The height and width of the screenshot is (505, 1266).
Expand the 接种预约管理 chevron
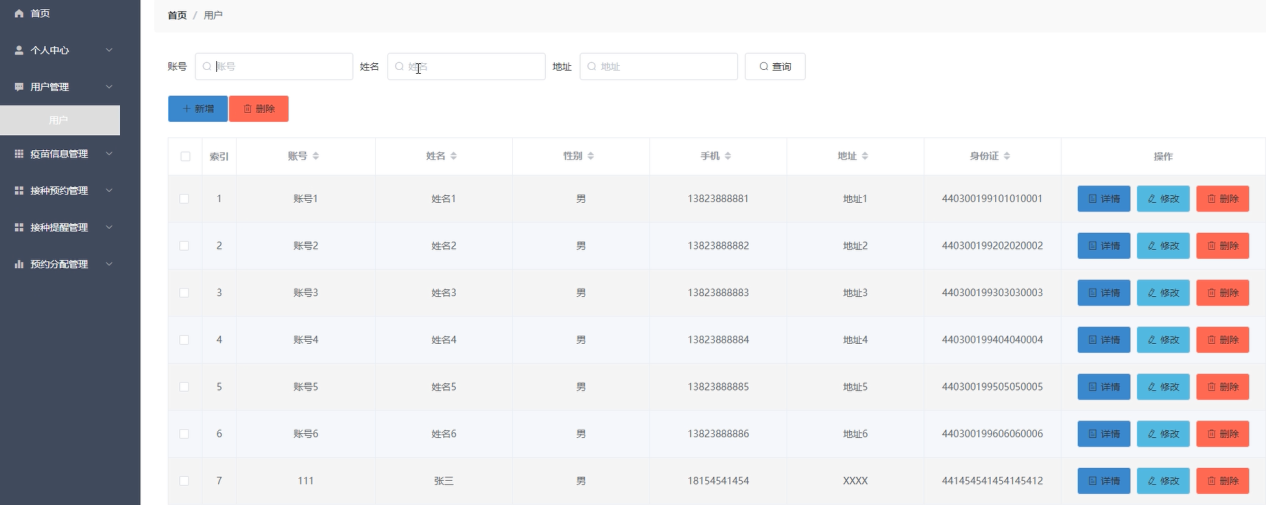coord(109,190)
